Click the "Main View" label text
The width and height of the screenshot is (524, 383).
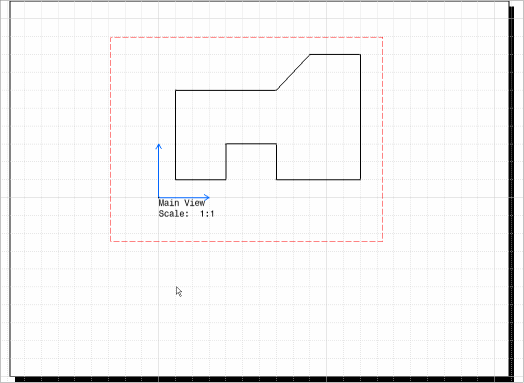181,203
